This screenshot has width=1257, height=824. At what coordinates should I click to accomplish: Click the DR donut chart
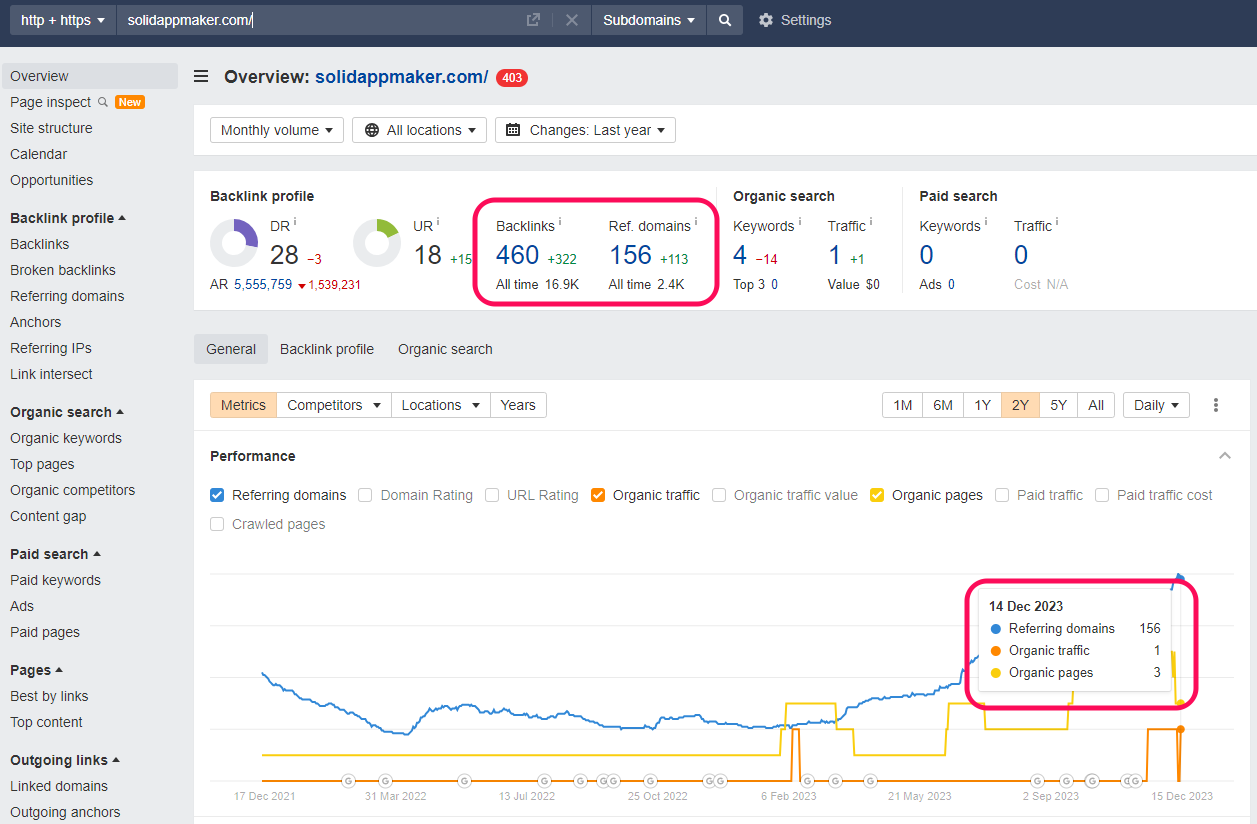click(x=235, y=243)
